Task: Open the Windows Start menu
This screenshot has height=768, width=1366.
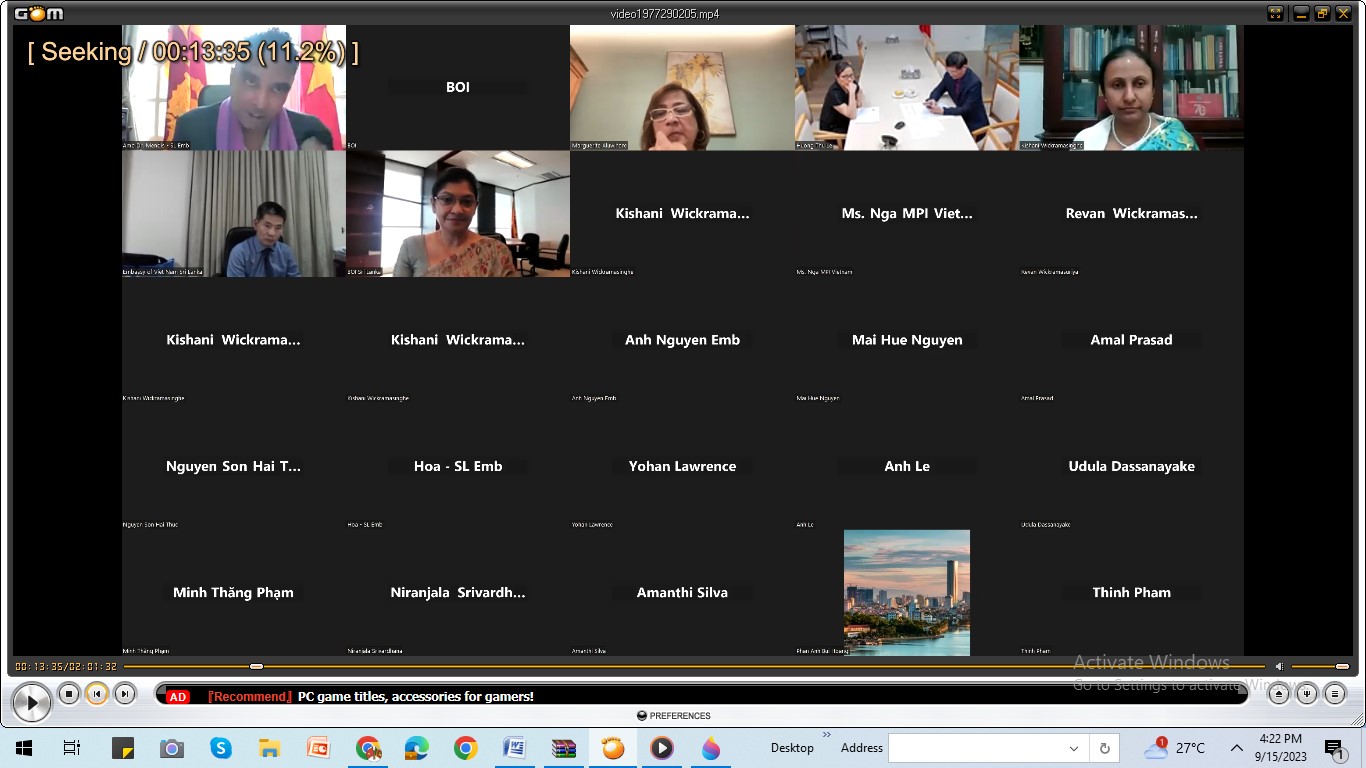Action: coord(23,748)
